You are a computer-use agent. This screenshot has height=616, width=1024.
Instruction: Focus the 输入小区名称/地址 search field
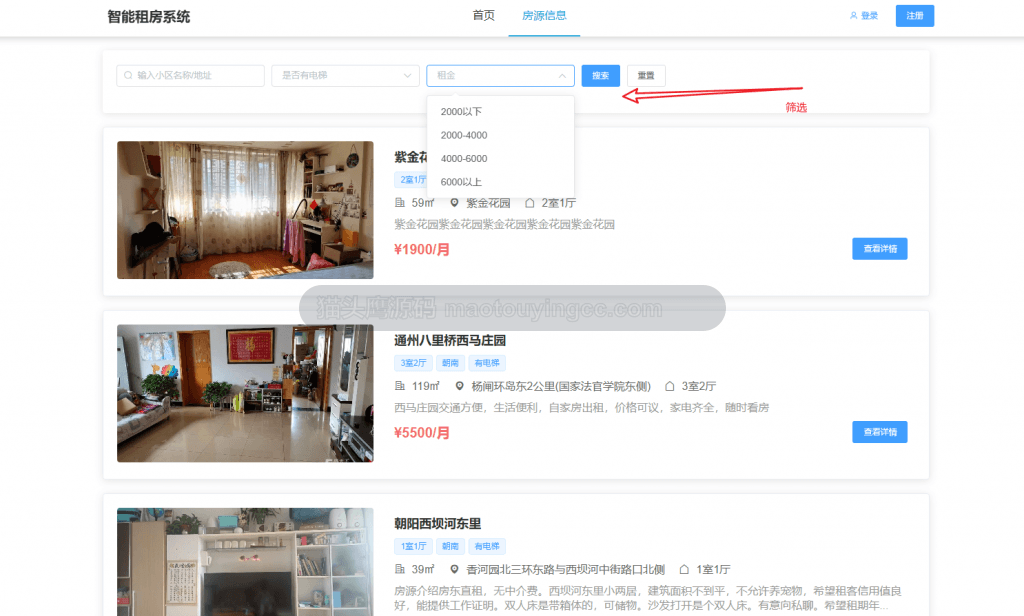[190, 76]
